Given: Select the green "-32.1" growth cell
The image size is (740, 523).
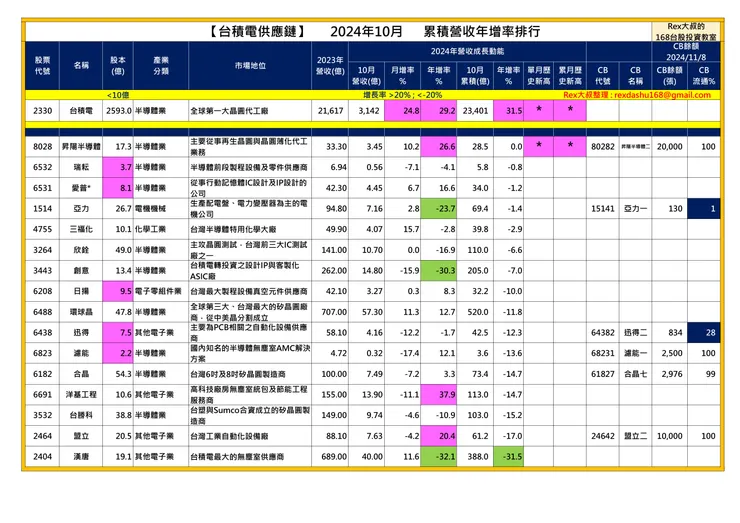Looking at the screenshot, I should pyautogui.click(x=438, y=457).
